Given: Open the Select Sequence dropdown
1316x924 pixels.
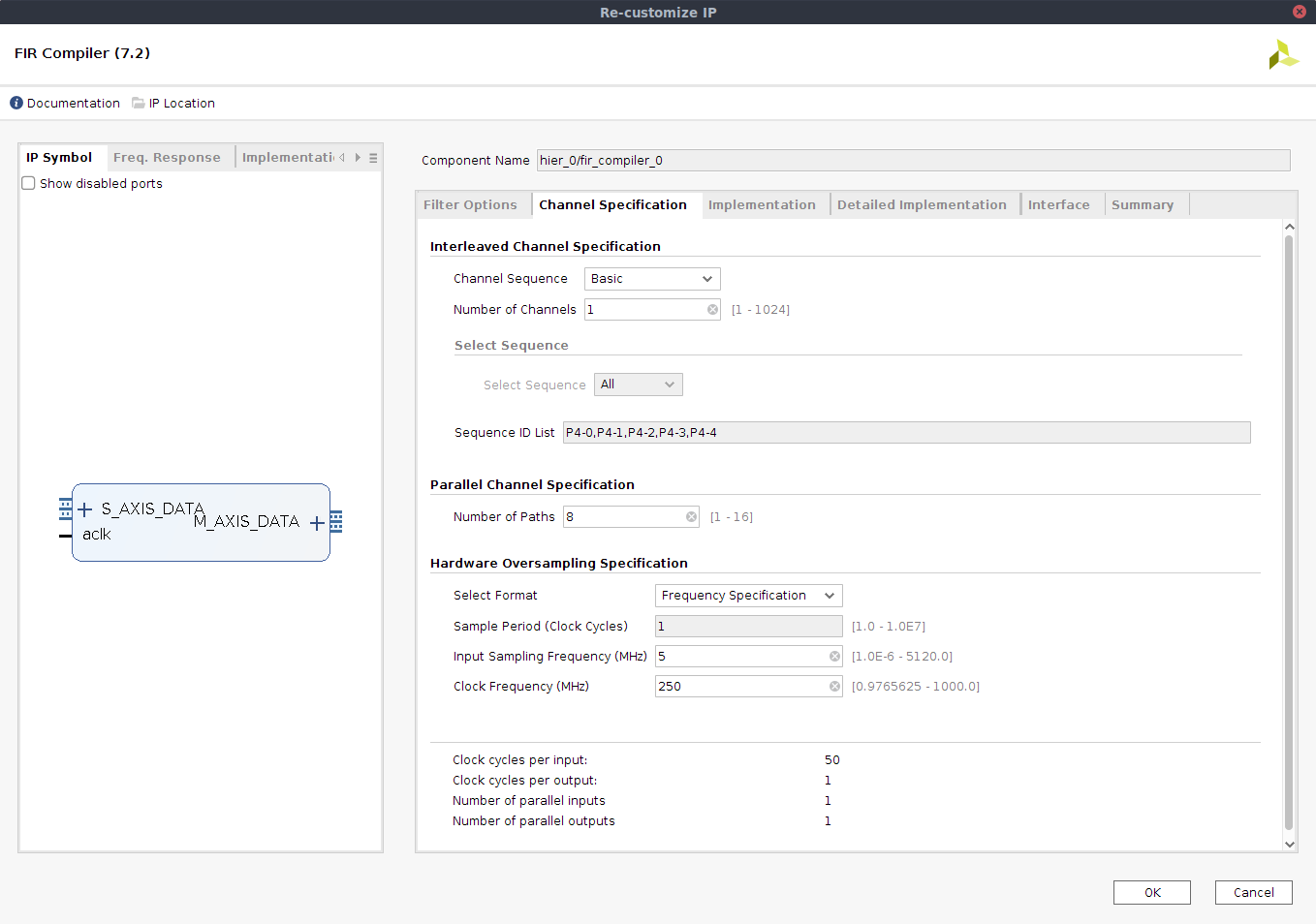Looking at the screenshot, I should click(638, 385).
